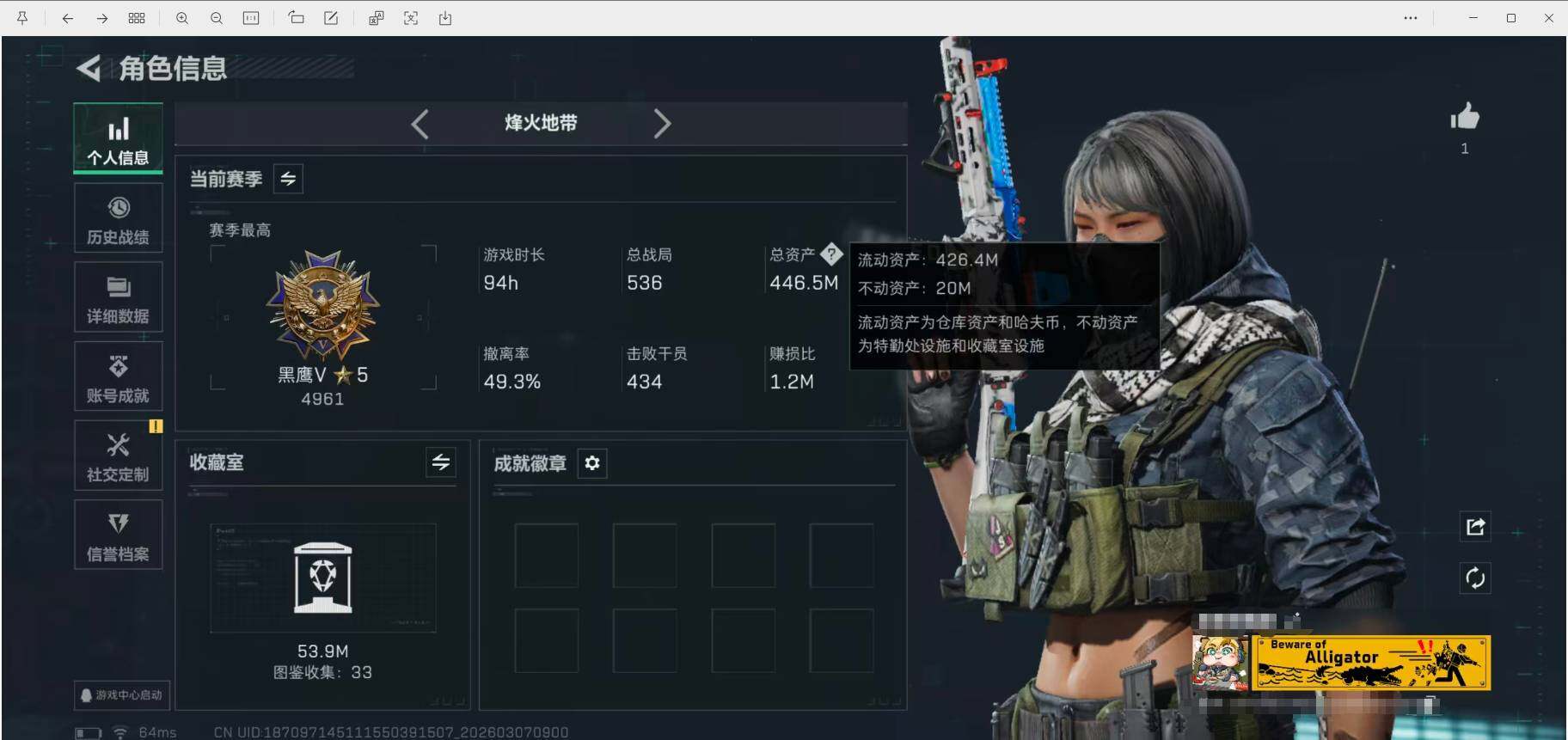Click the 64ms latency readout
This screenshot has height=740, width=1568.
click(x=157, y=732)
